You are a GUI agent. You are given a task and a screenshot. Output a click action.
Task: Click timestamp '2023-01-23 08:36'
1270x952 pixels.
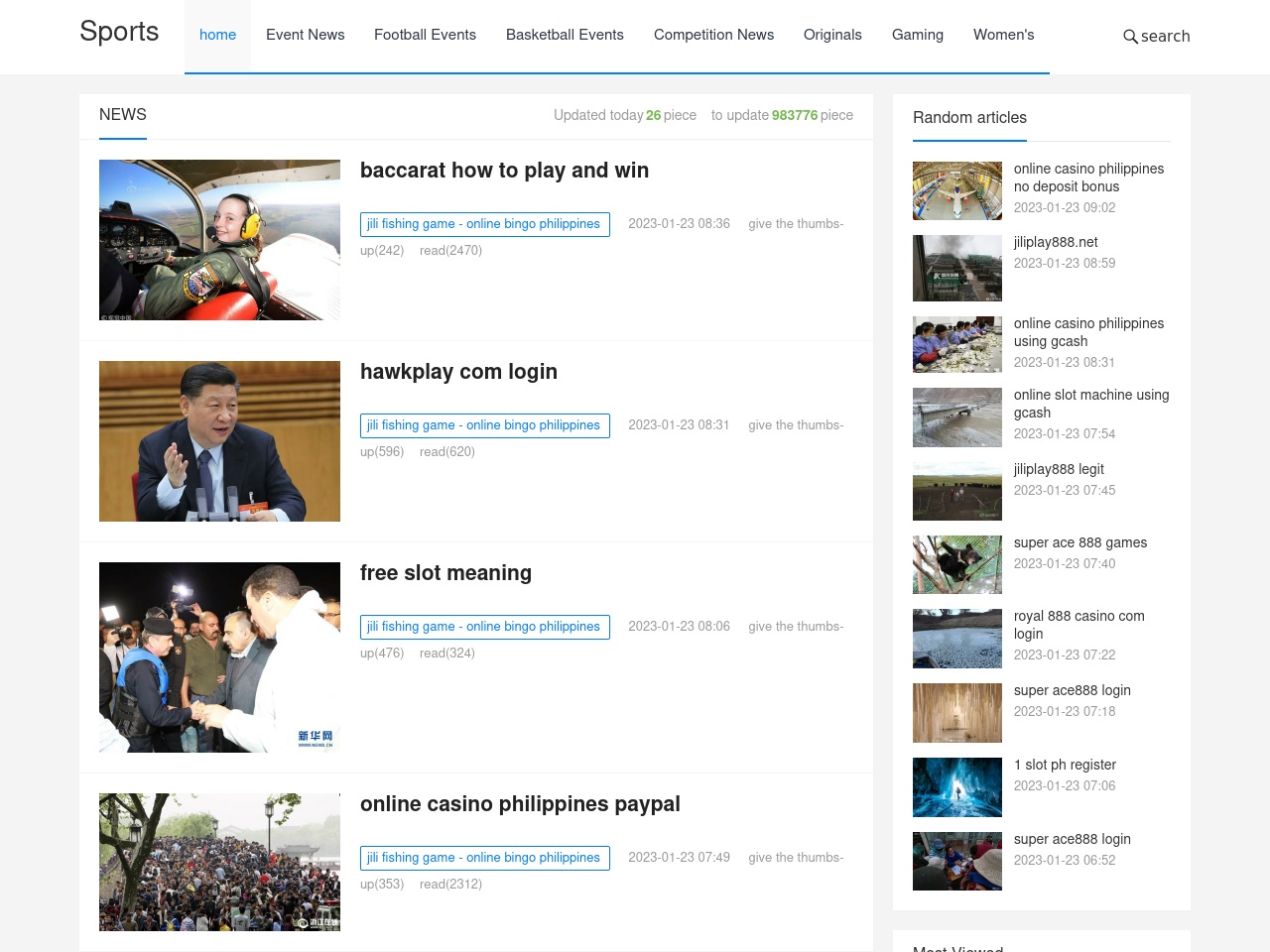(679, 224)
